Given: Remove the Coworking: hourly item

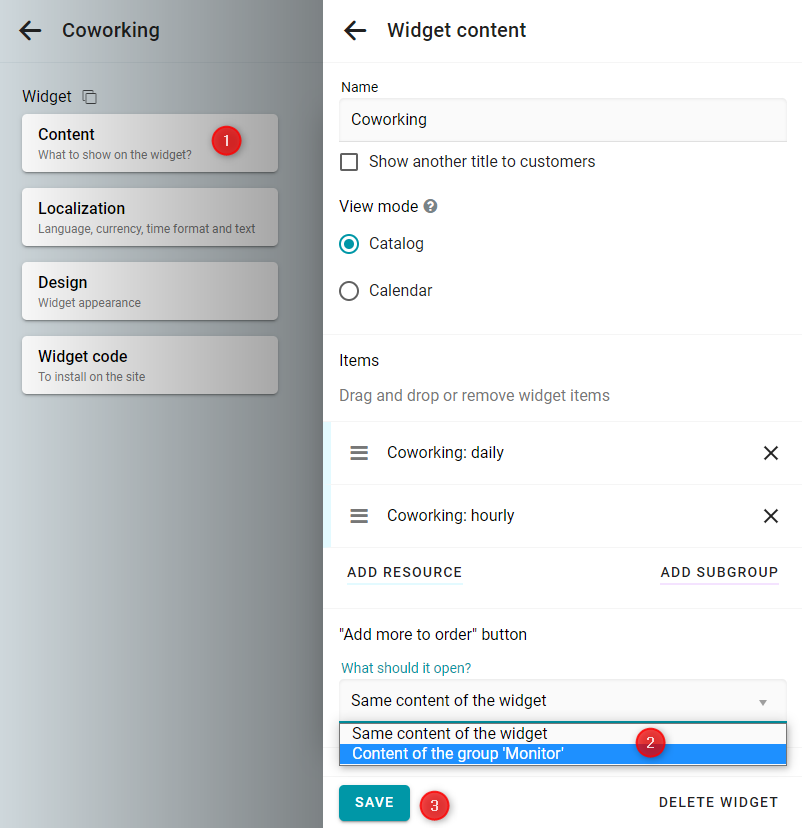Looking at the screenshot, I should [x=770, y=515].
